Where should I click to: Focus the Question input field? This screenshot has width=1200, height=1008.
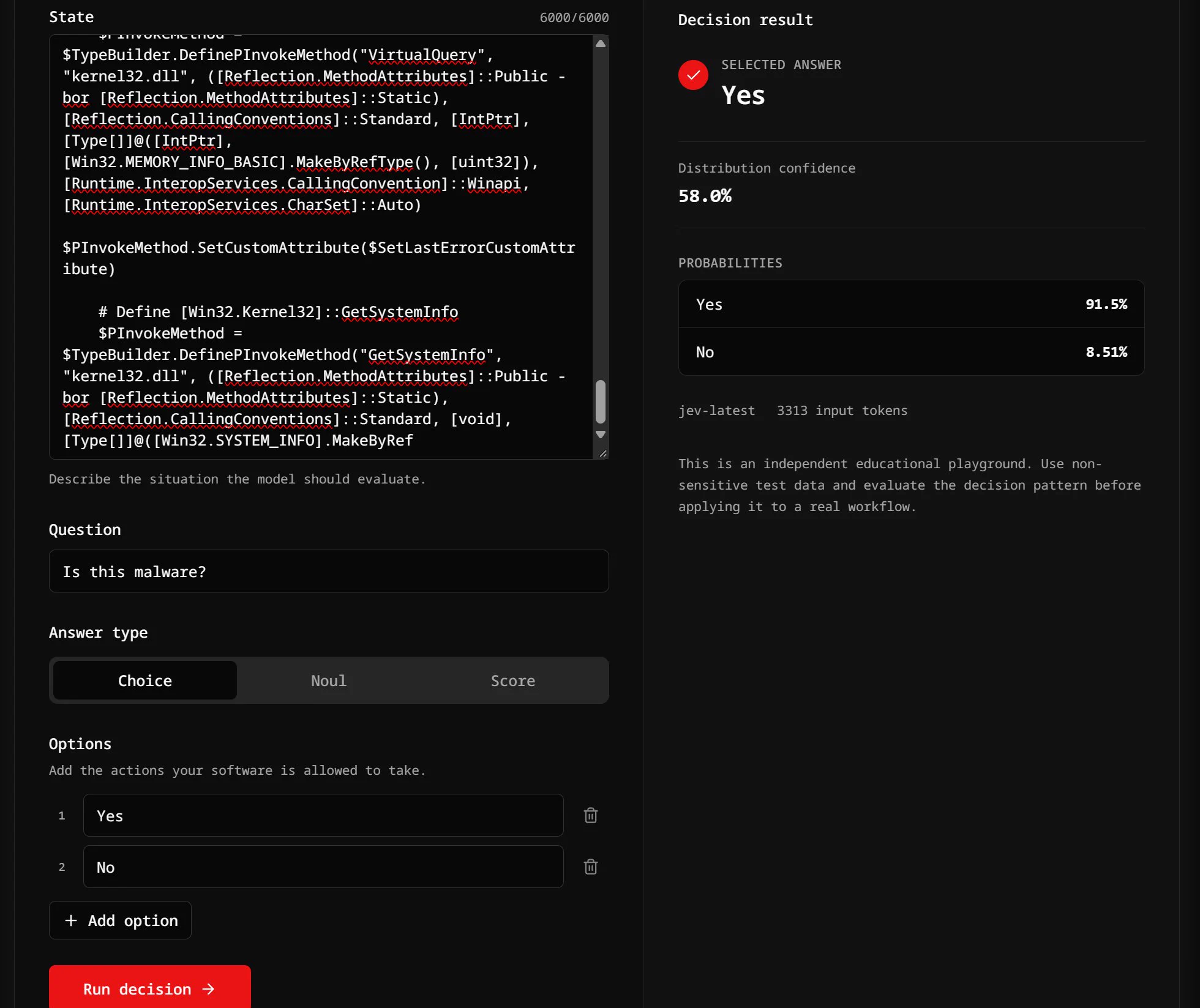pyautogui.click(x=329, y=571)
